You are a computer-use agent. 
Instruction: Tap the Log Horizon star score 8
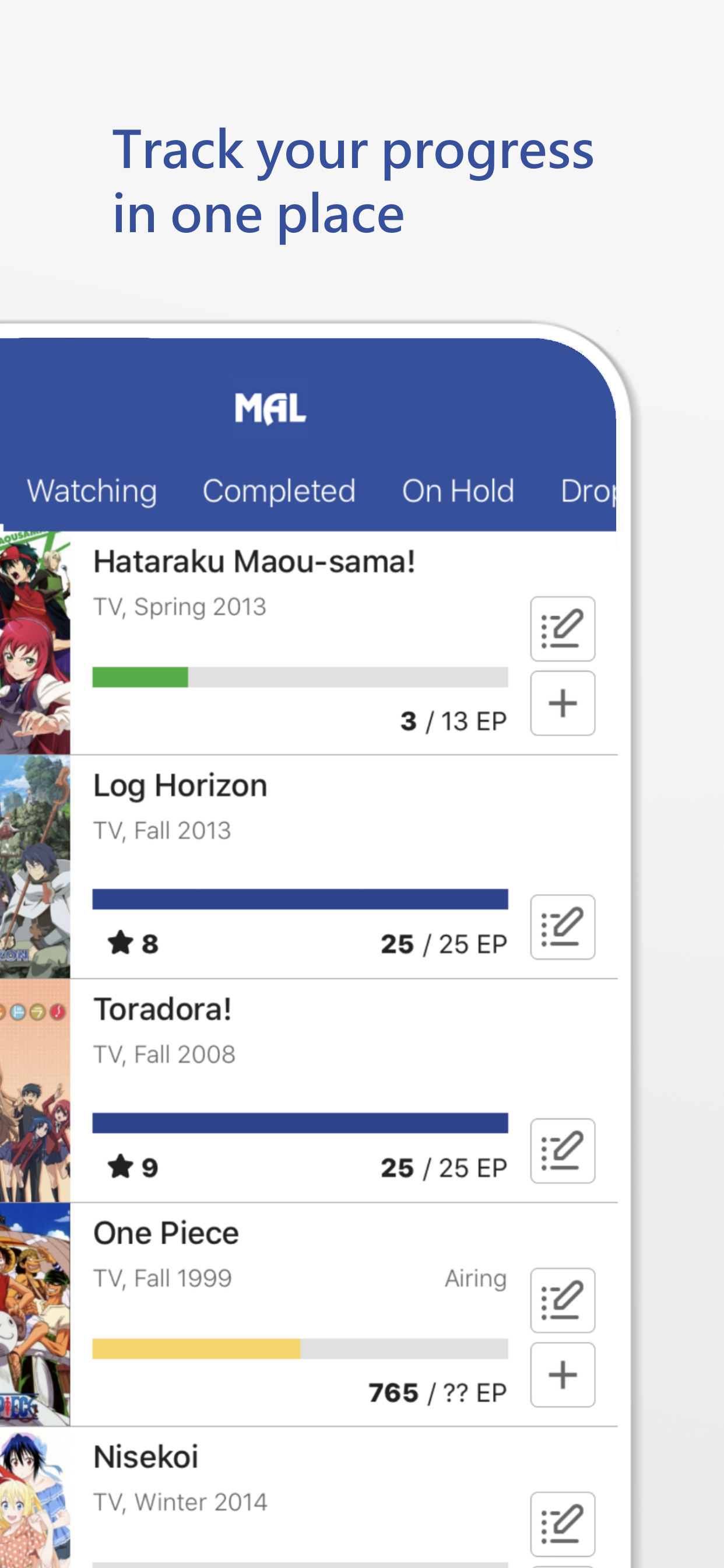tap(133, 943)
